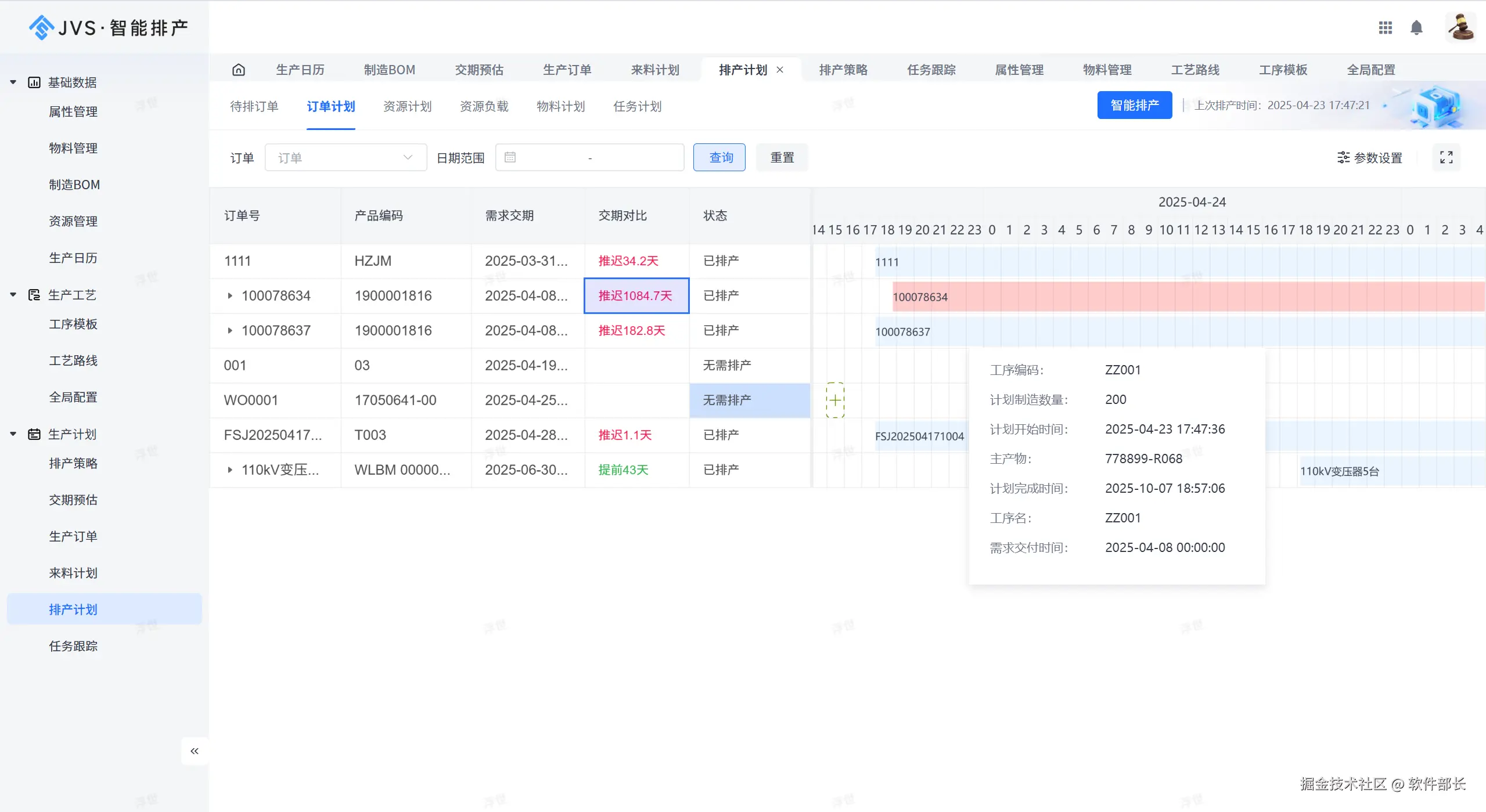The width and height of the screenshot is (1486, 812).
Task: Click the dashed plus icon in Gantt
Action: tap(835, 400)
